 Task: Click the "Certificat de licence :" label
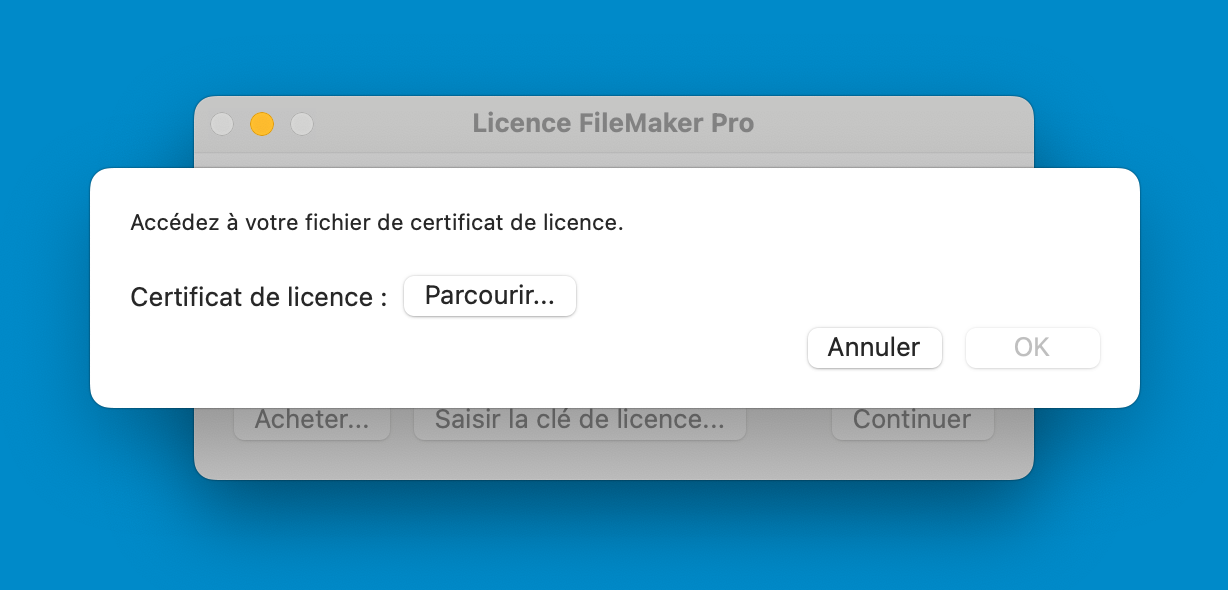(258, 297)
